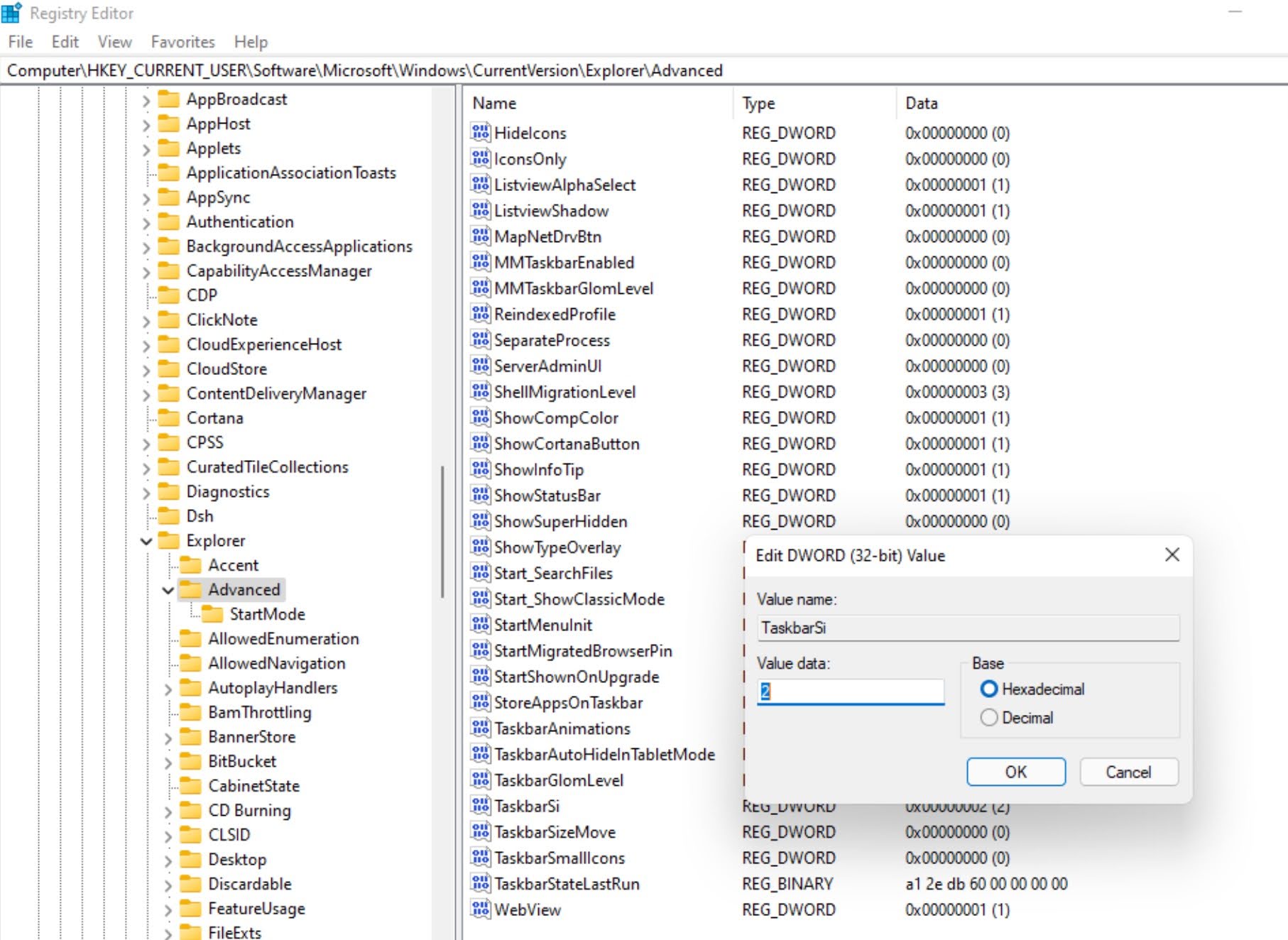
Task: Click the TaskbarStateLastRun binary icon
Action: click(x=481, y=884)
